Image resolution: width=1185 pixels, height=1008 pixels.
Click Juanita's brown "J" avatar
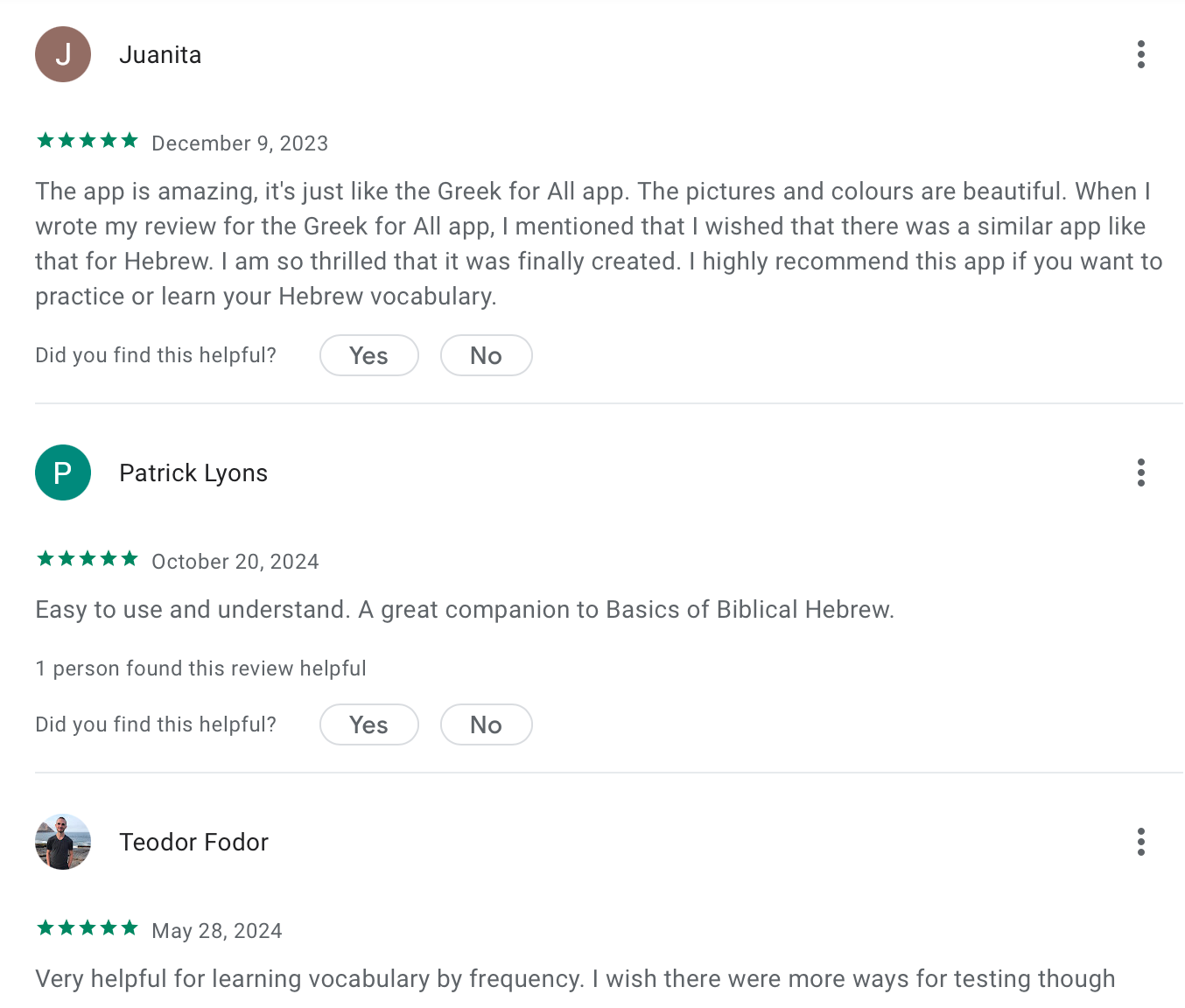(x=63, y=54)
